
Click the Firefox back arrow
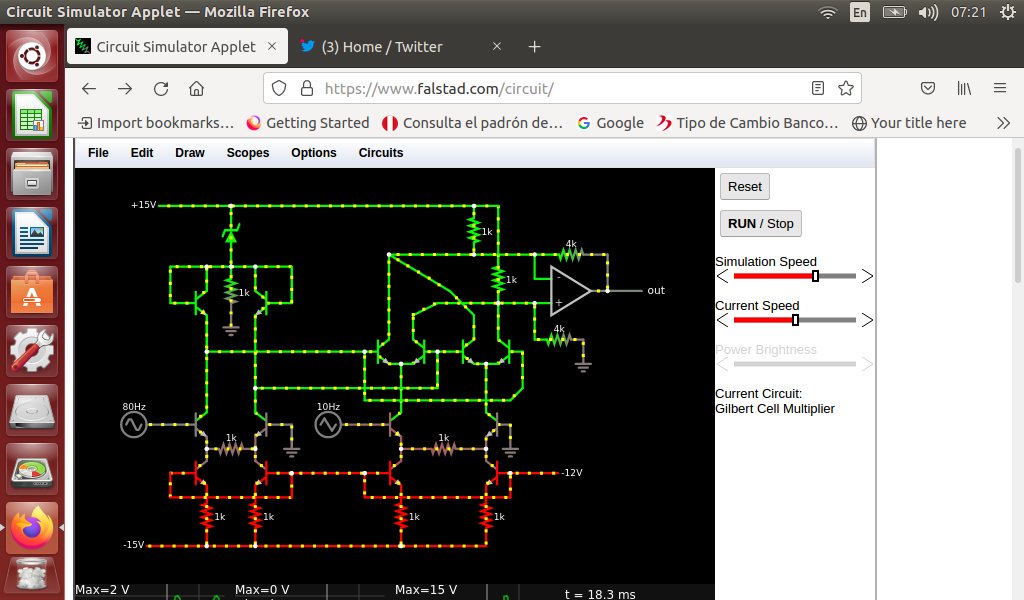[89, 89]
